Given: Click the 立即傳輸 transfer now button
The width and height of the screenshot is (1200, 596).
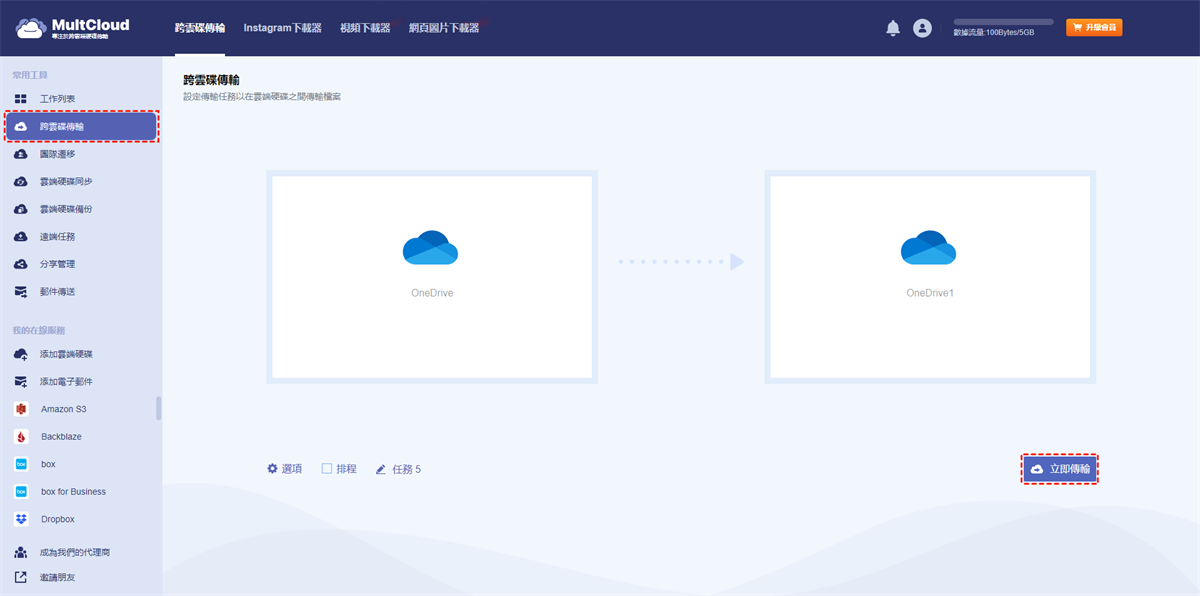Looking at the screenshot, I should click(1060, 469).
